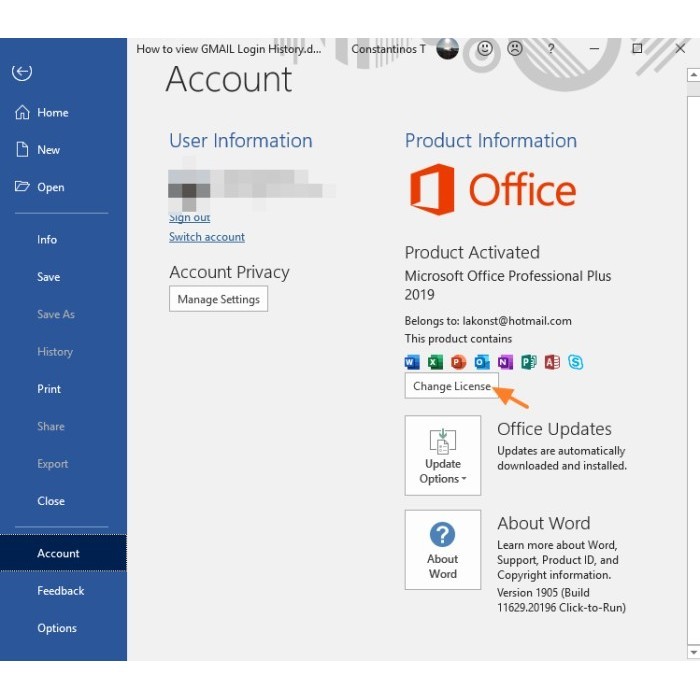Open History in the sidebar
The height and width of the screenshot is (700, 700).
tap(55, 352)
